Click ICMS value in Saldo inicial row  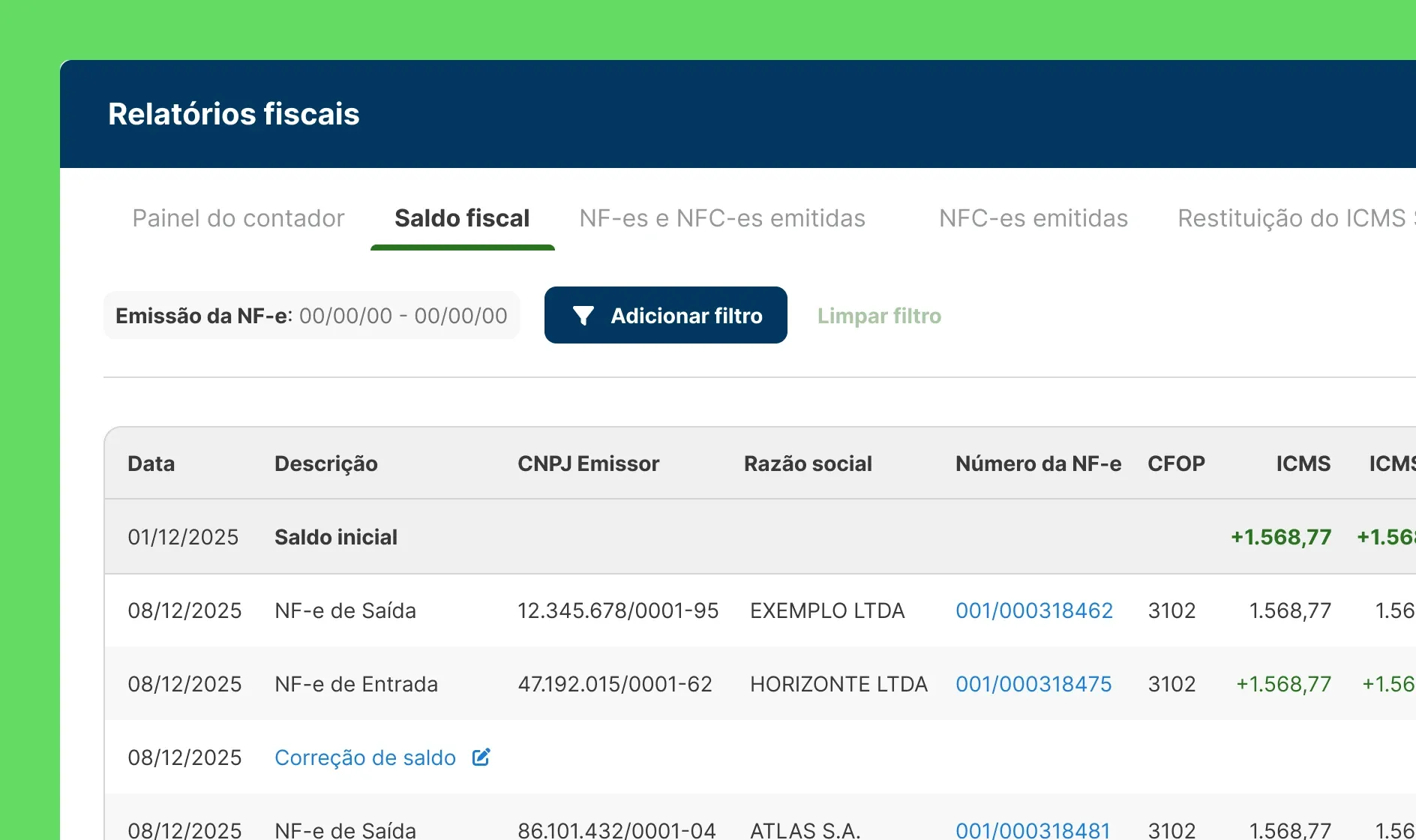point(1281,537)
